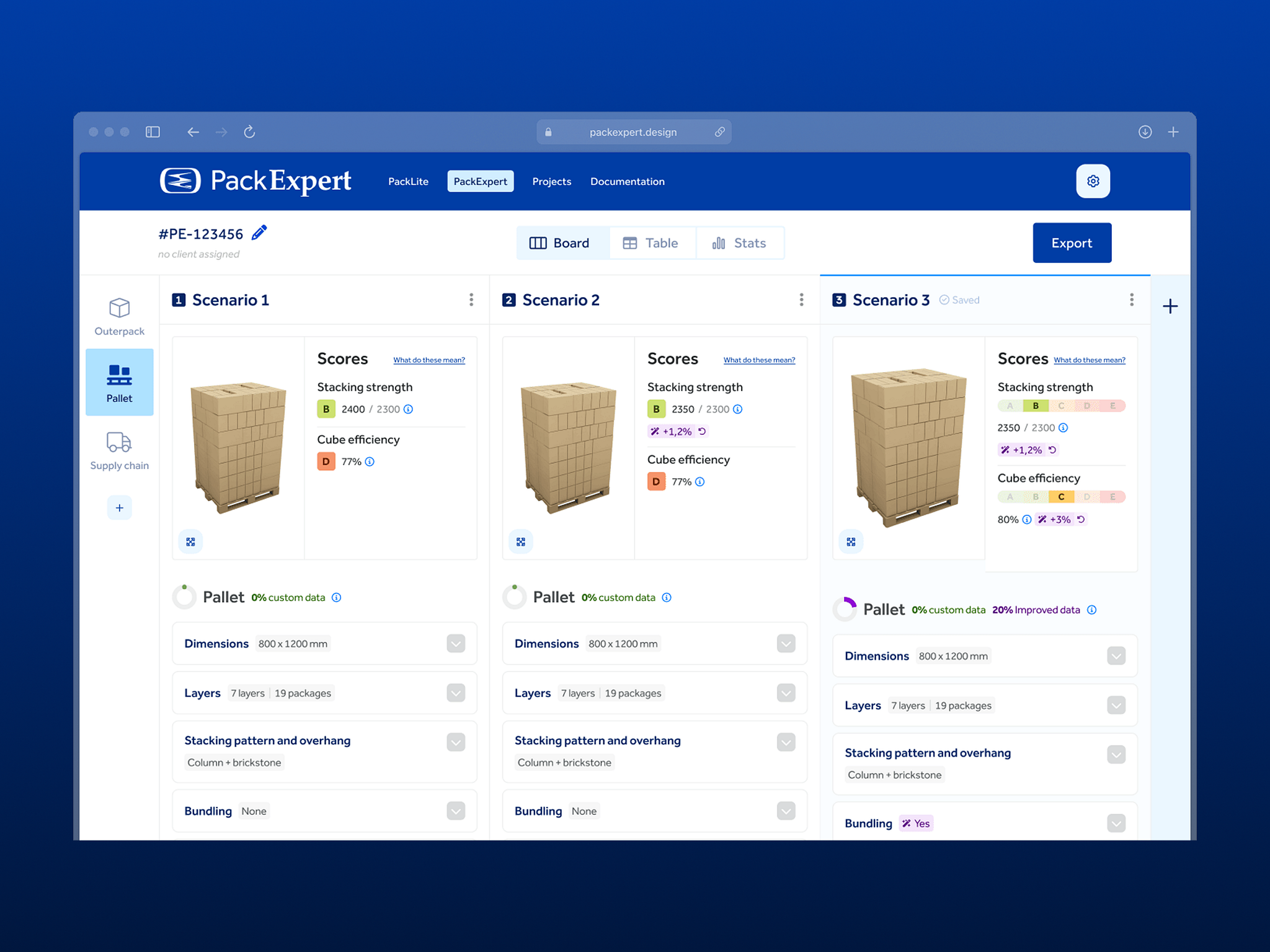Expand Scenario 3 Stacking pattern section

tap(1116, 755)
